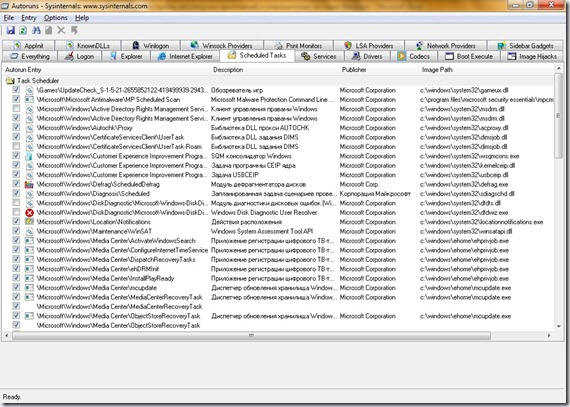
Task: Switch to the Boot Execute tab
Action: tap(469, 56)
